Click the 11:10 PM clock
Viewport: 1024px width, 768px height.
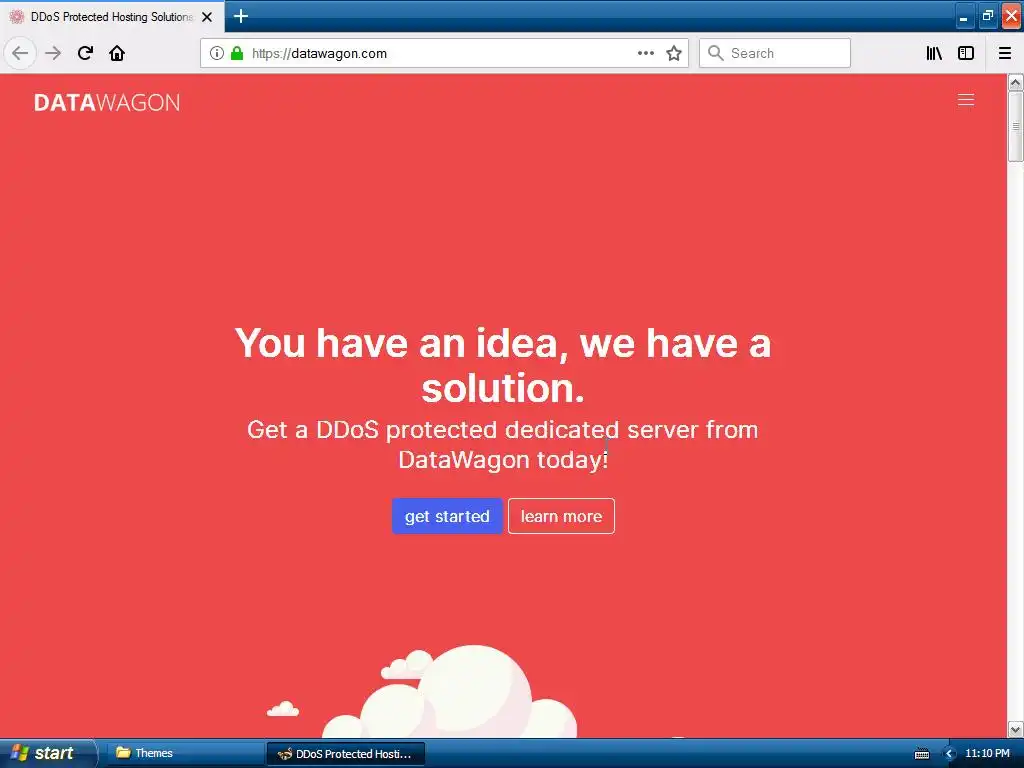[x=987, y=754]
